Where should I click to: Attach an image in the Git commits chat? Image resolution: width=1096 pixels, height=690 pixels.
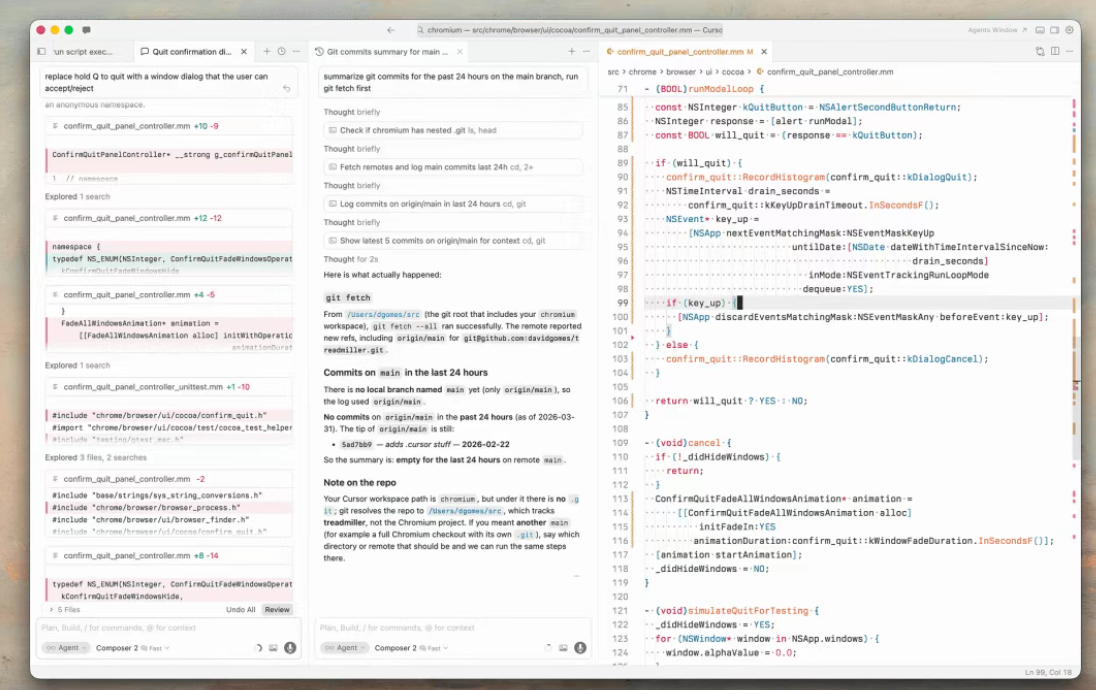[x=563, y=648]
